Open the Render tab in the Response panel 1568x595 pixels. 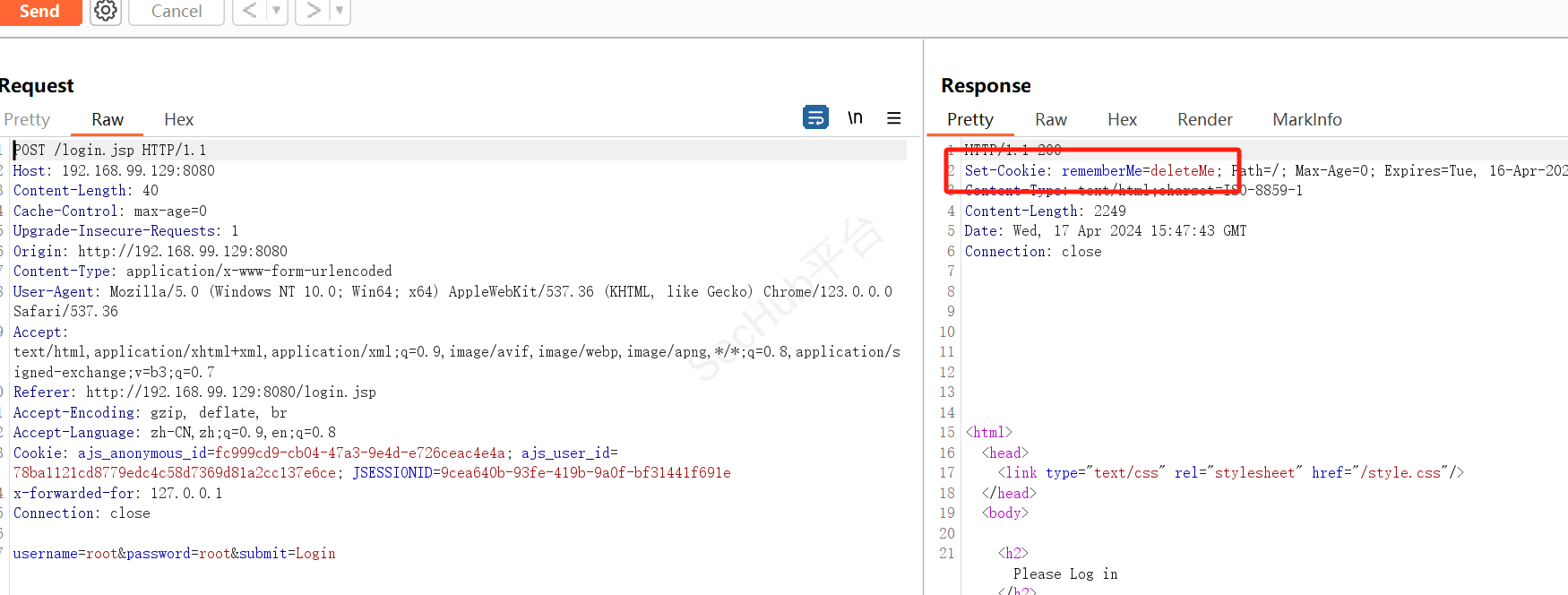tap(1204, 119)
